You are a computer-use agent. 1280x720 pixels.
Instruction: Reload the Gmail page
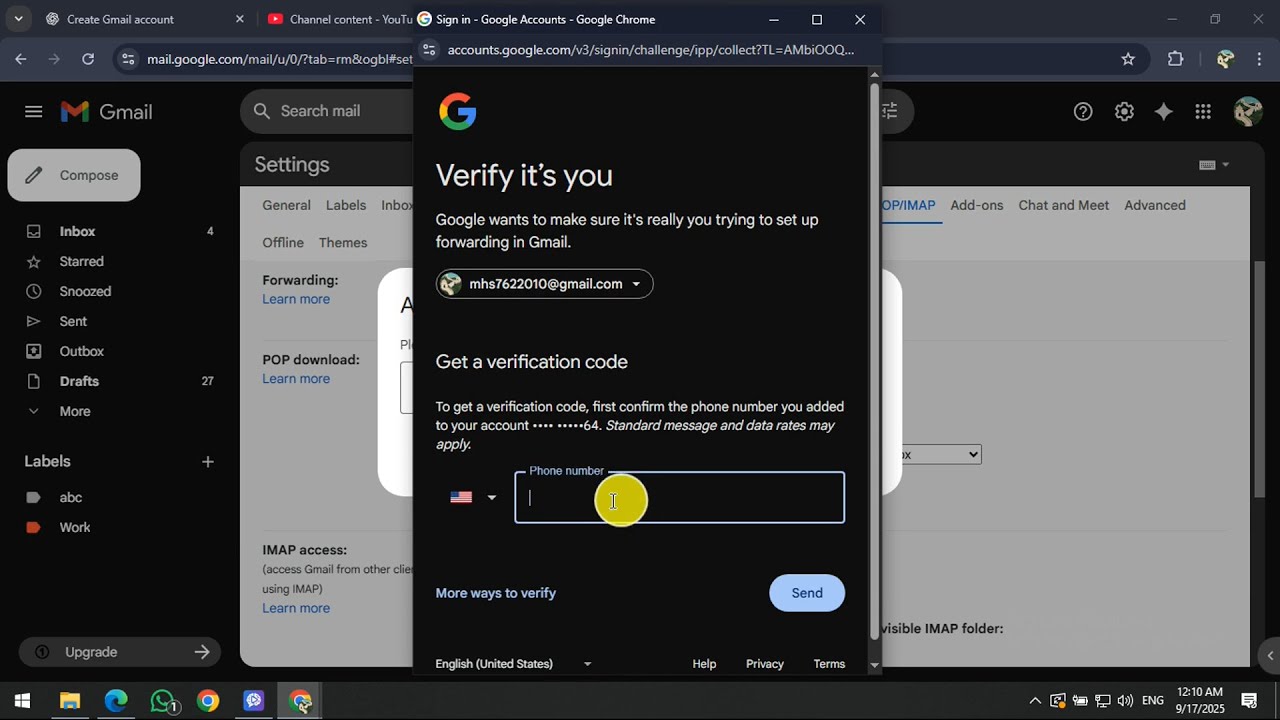tap(88, 59)
